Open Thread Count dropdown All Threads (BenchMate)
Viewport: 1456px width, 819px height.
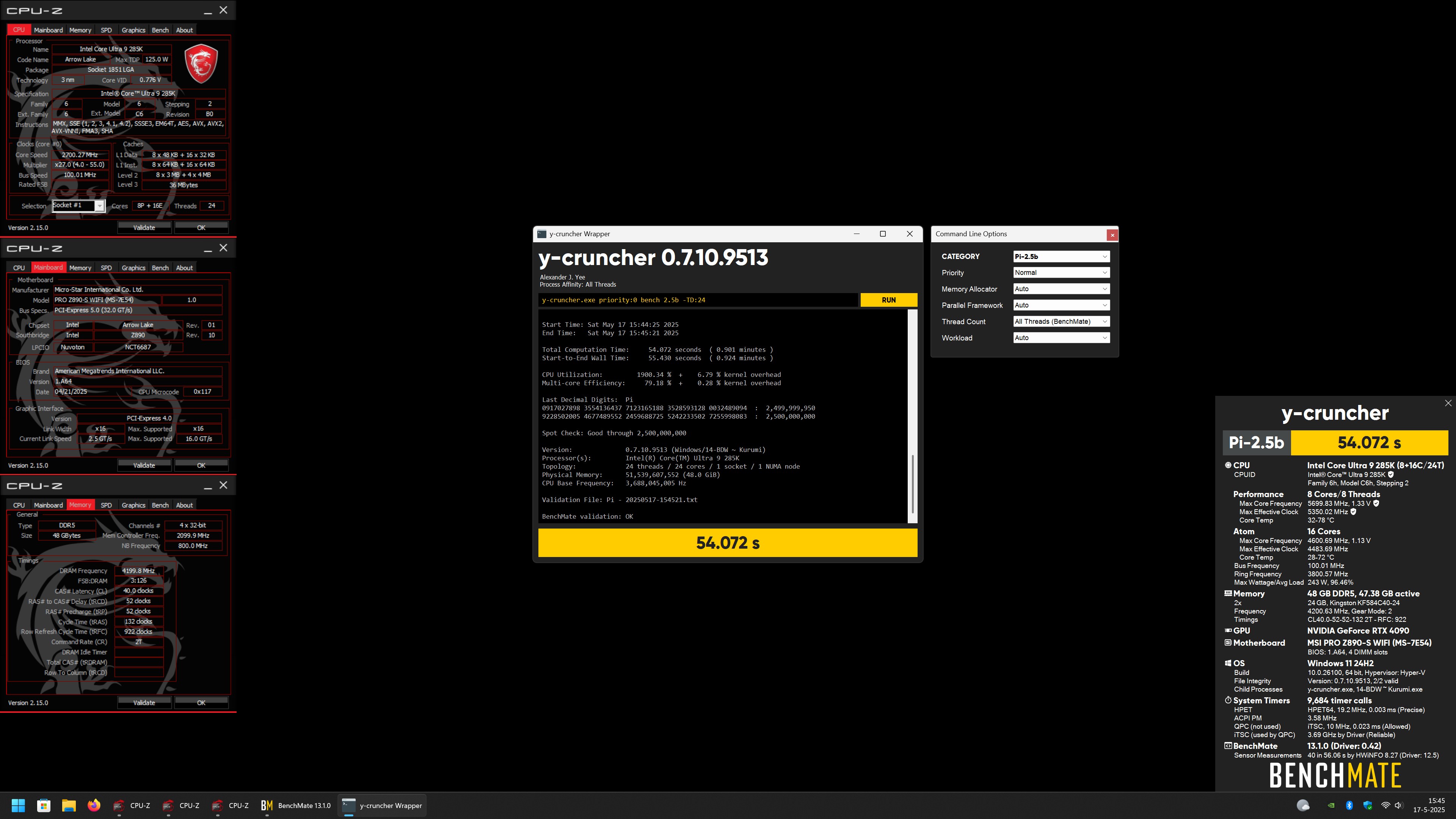(x=1061, y=322)
